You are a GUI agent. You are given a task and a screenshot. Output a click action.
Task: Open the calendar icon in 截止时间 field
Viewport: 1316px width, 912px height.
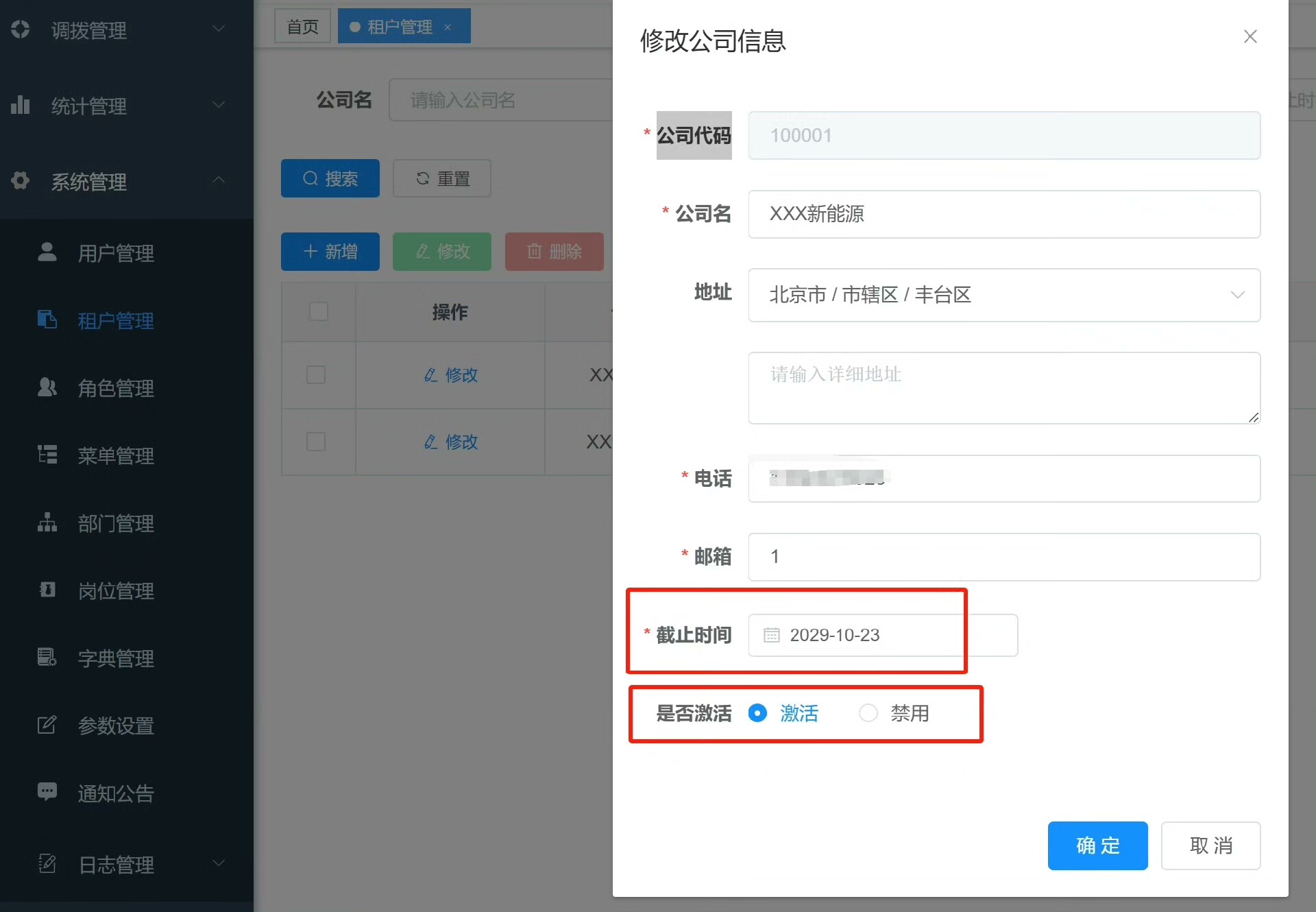(771, 635)
